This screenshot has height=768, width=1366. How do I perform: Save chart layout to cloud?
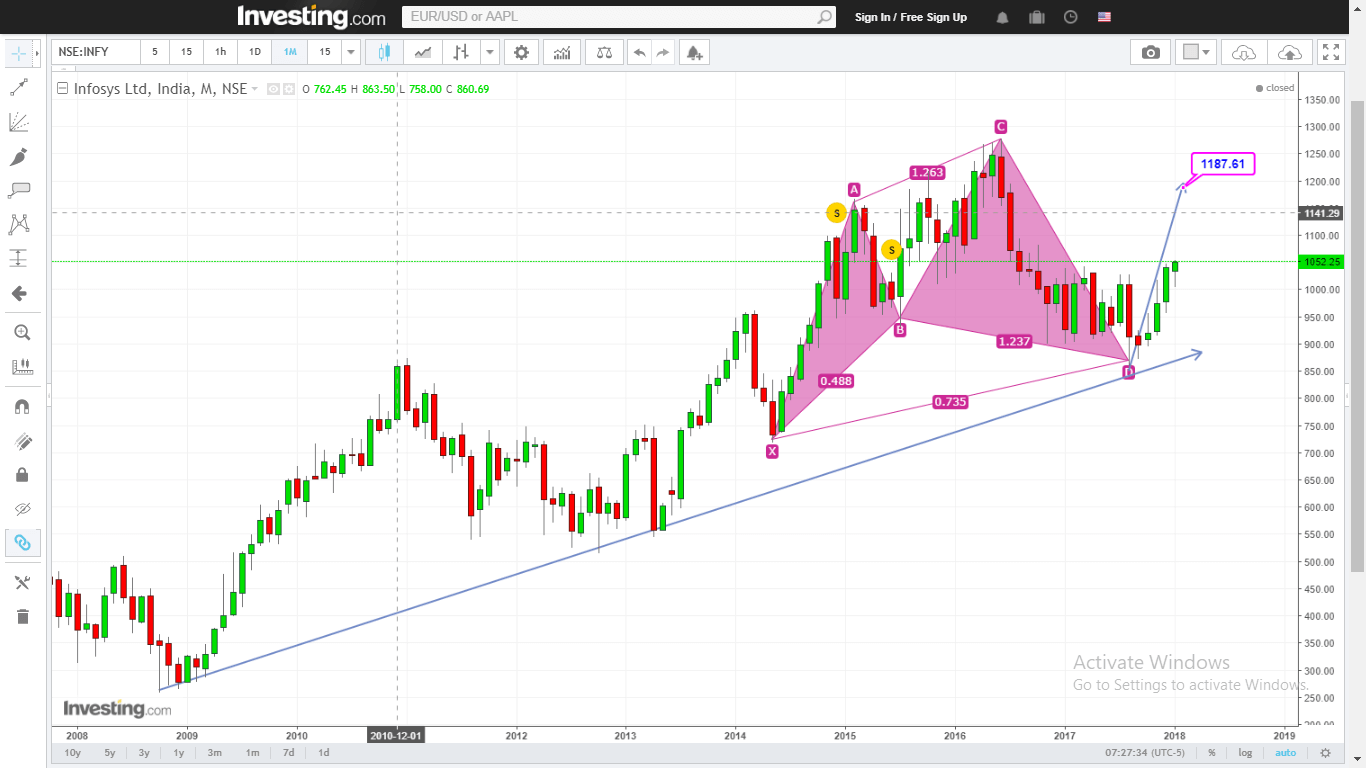1290,52
